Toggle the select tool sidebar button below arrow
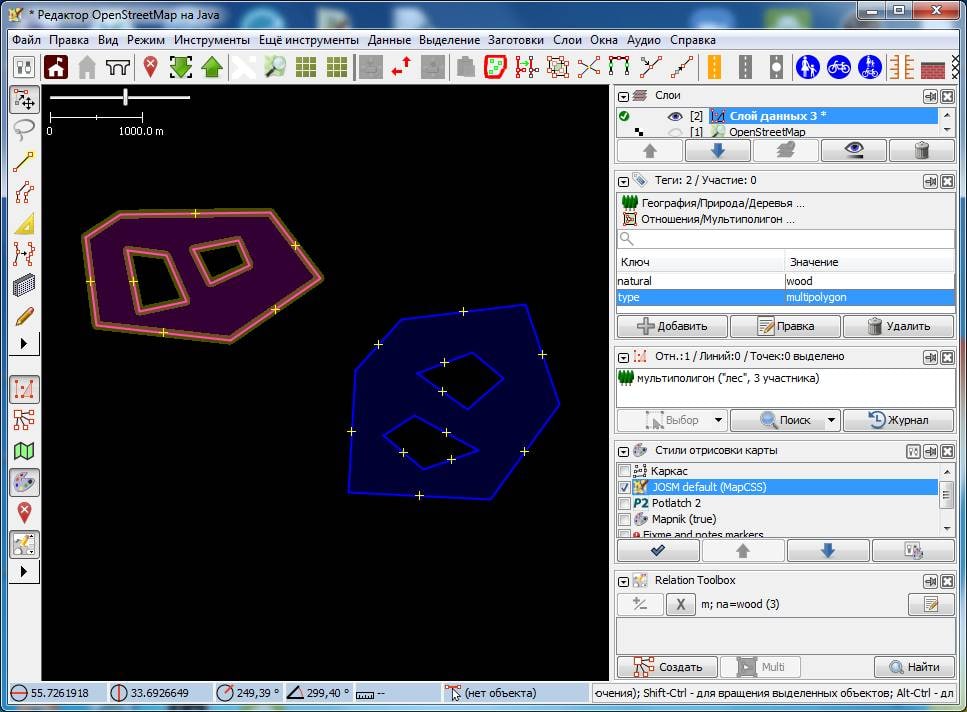967x712 pixels. 24,389
